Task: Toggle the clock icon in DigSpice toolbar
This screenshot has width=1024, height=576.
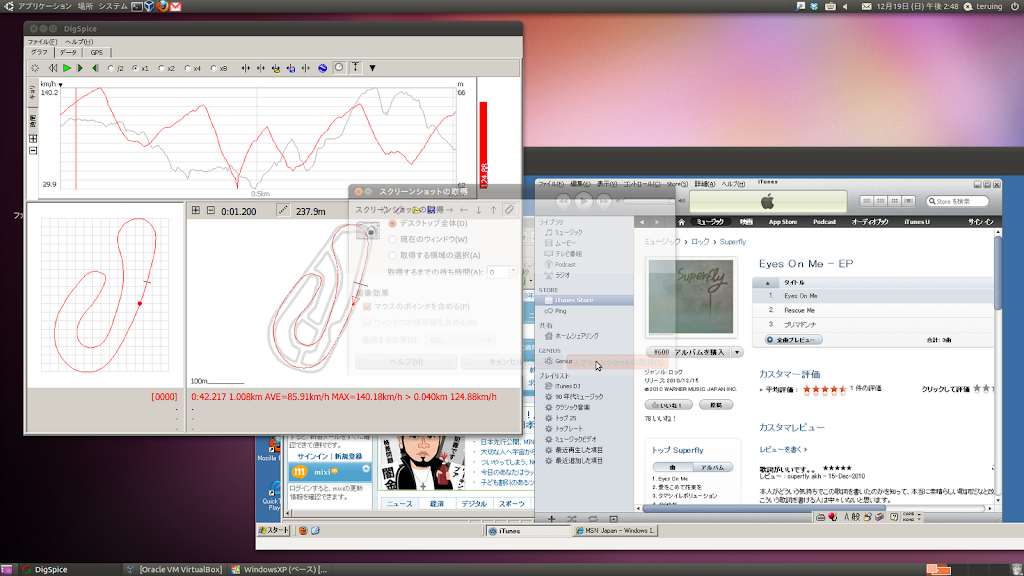Action: [x=339, y=67]
